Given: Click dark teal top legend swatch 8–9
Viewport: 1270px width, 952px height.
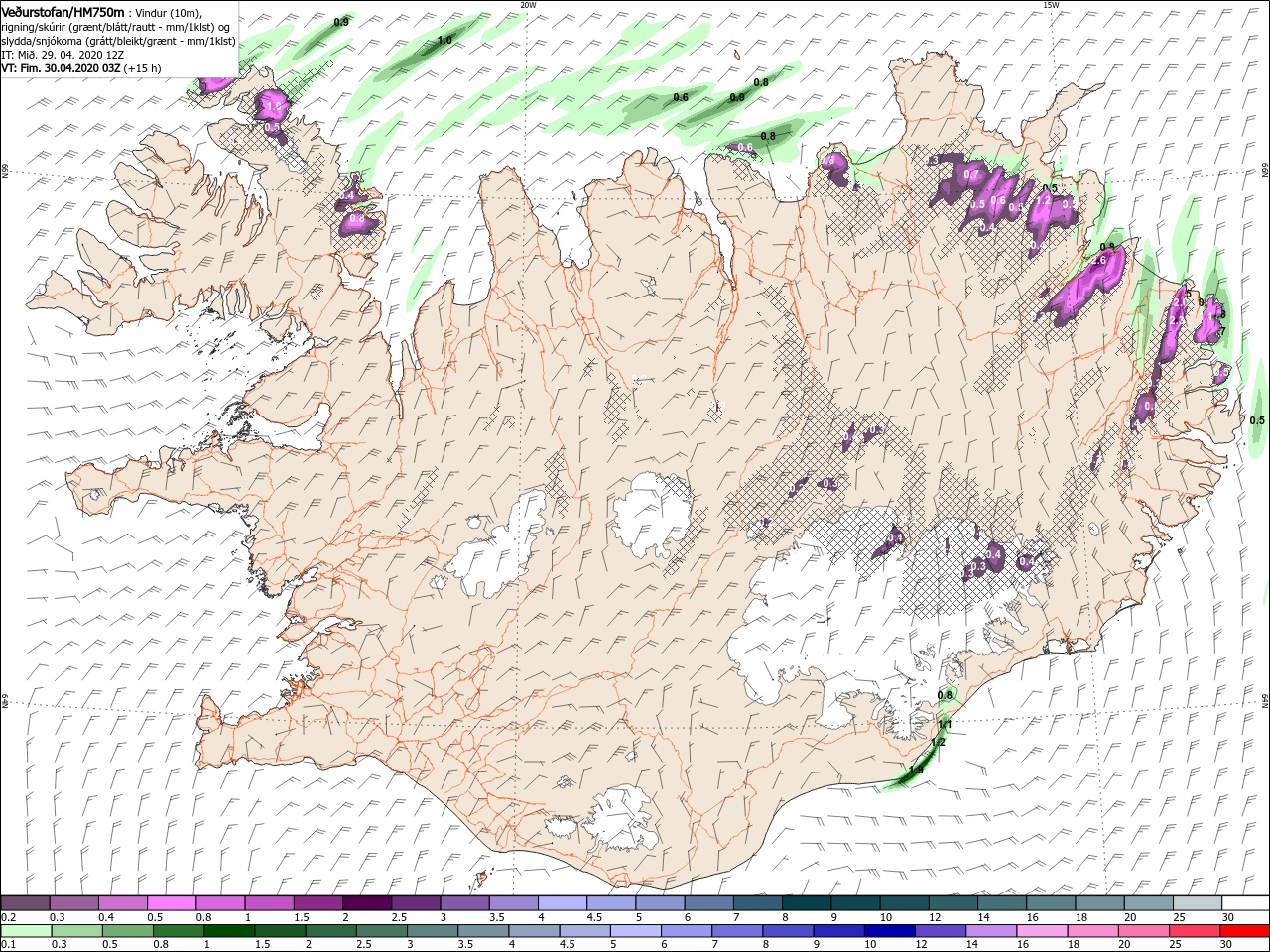Looking at the screenshot, I should pyautogui.click(x=807, y=903).
